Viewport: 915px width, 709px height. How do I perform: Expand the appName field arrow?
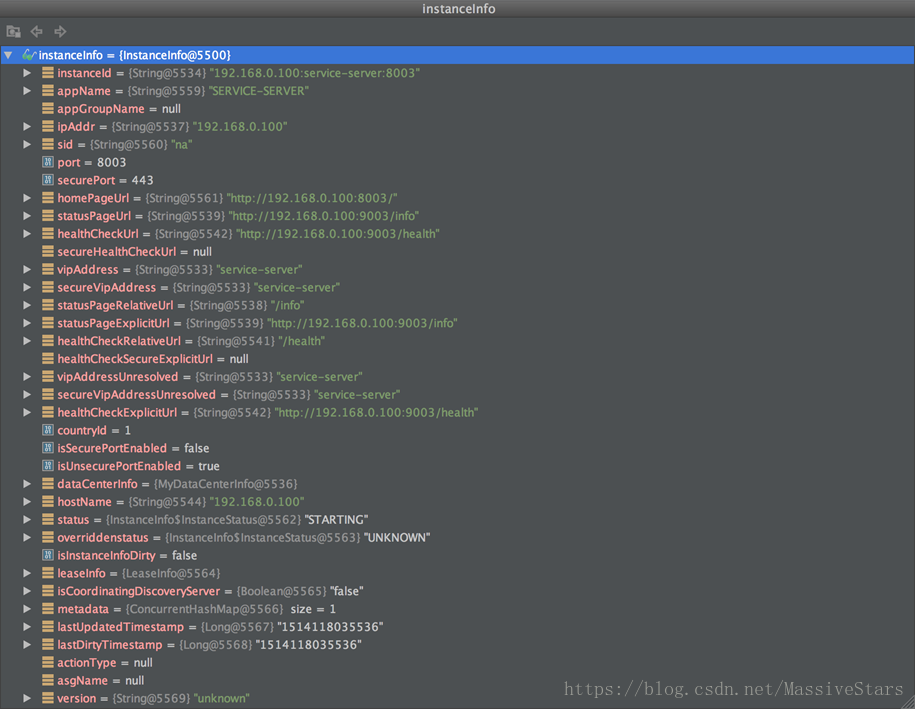pyautogui.click(x=27, y=91)
